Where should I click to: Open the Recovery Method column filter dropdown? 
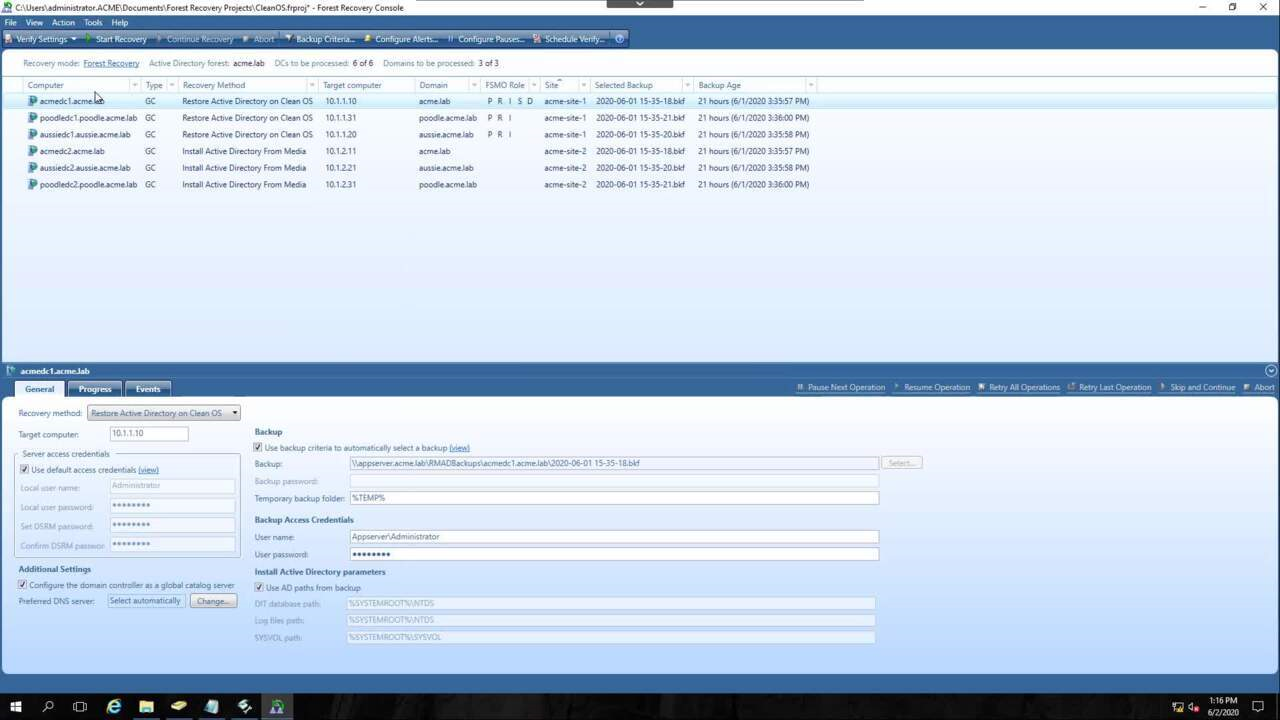click(x=312, y=85)
